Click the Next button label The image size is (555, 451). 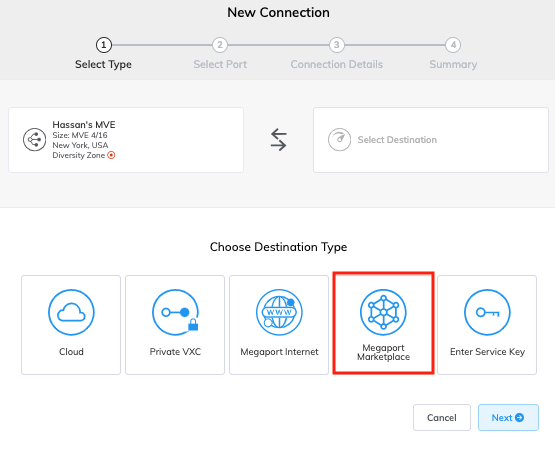[502, 418]
